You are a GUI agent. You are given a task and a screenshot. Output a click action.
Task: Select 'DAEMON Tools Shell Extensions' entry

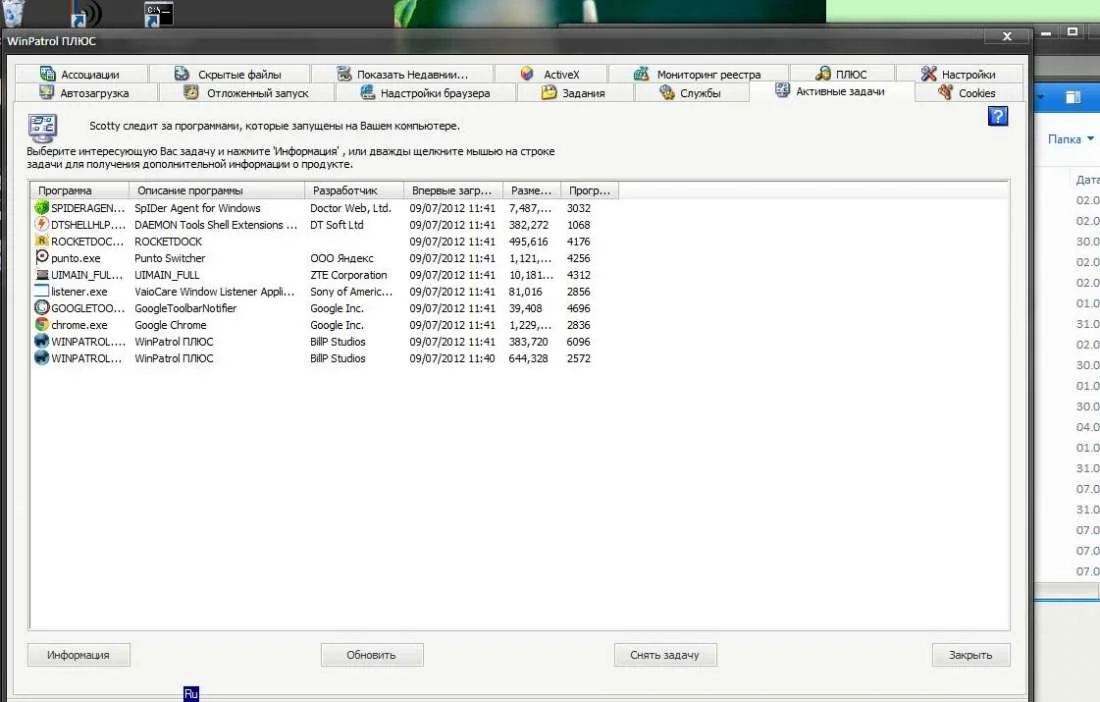tap(215, 225)
